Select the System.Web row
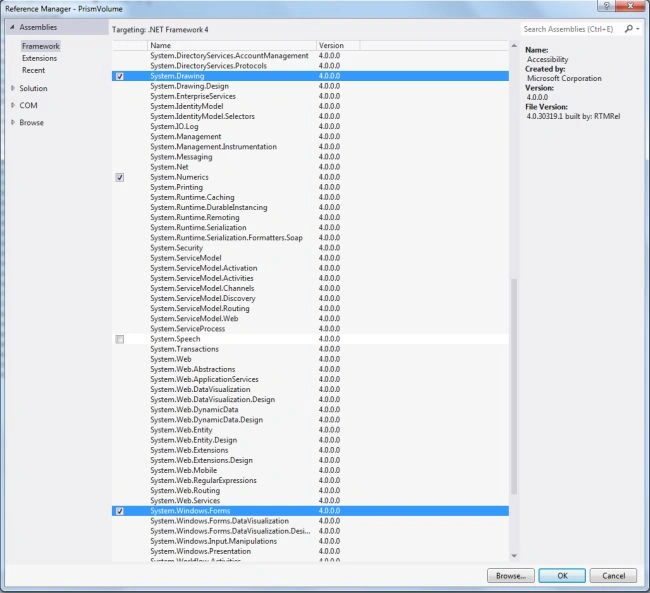 [310, 359]
